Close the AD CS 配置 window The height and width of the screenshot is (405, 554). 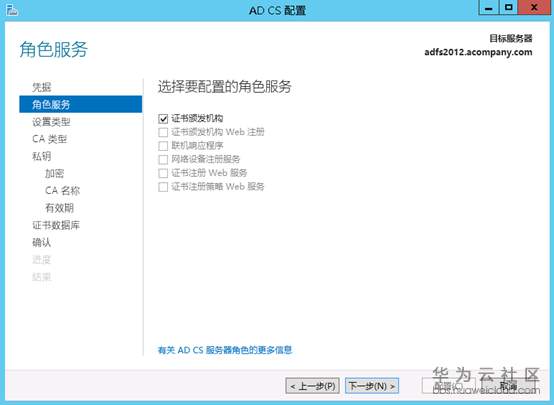coord(534,7)
